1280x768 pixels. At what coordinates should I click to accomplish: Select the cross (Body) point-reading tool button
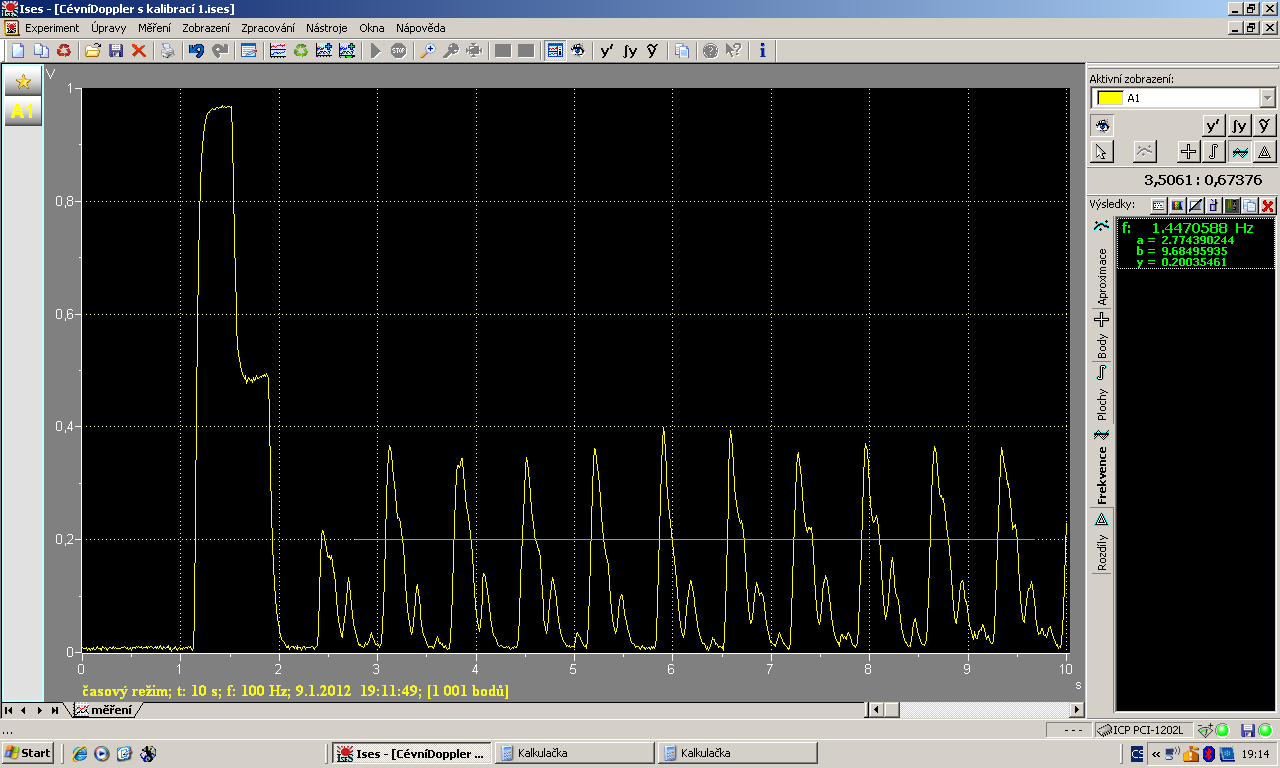tap(1188, 151)
